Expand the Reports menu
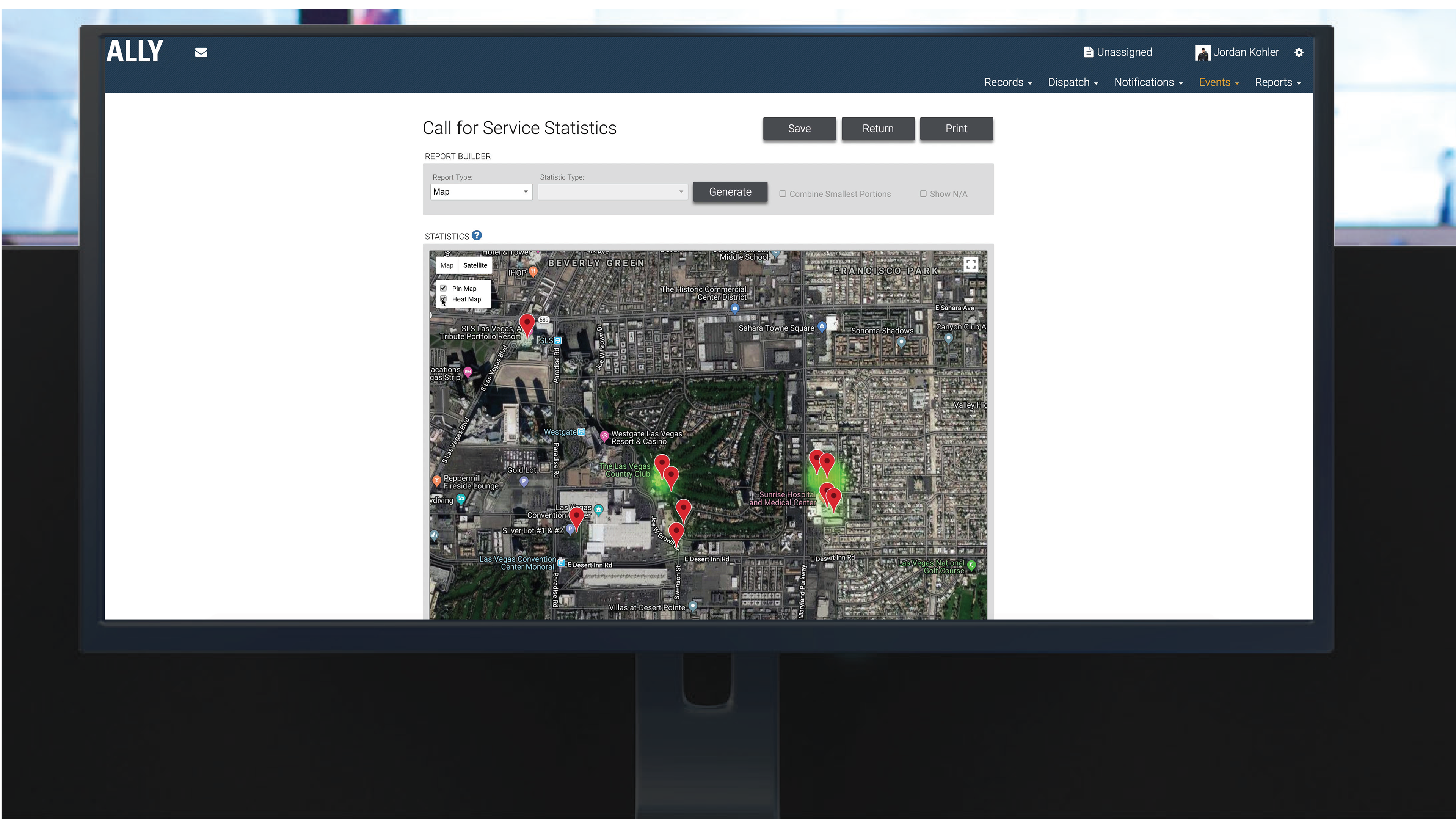Image resolution: width=1456 pixels, height=819 pixels. [1277, 83]
